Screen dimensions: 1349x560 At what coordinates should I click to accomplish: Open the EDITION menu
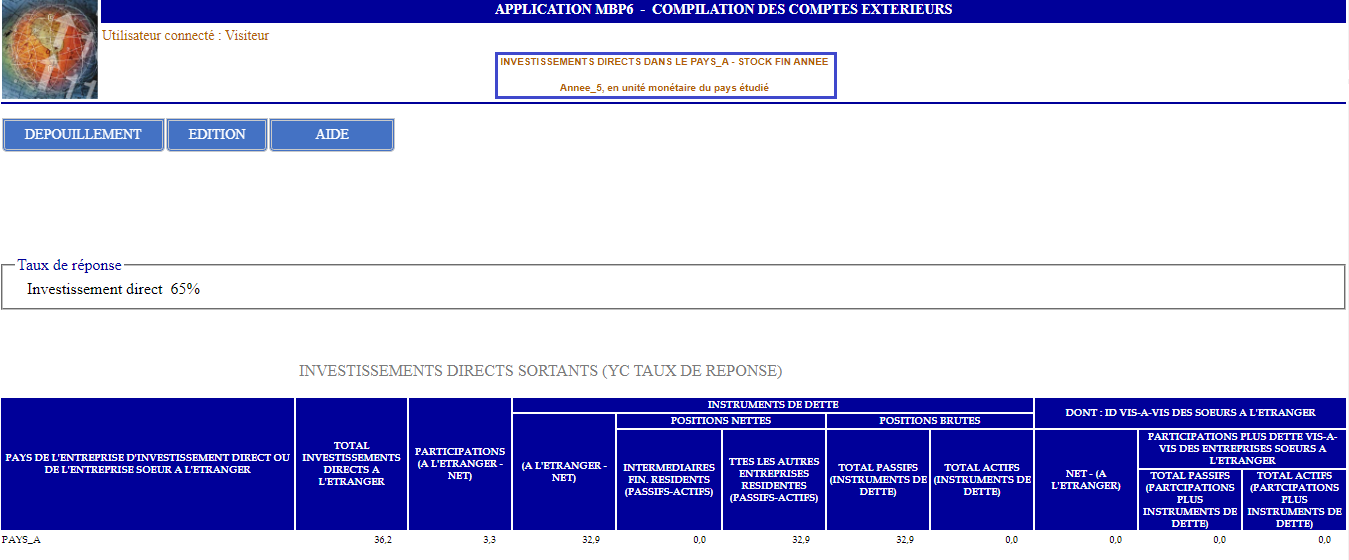(217, 135)
